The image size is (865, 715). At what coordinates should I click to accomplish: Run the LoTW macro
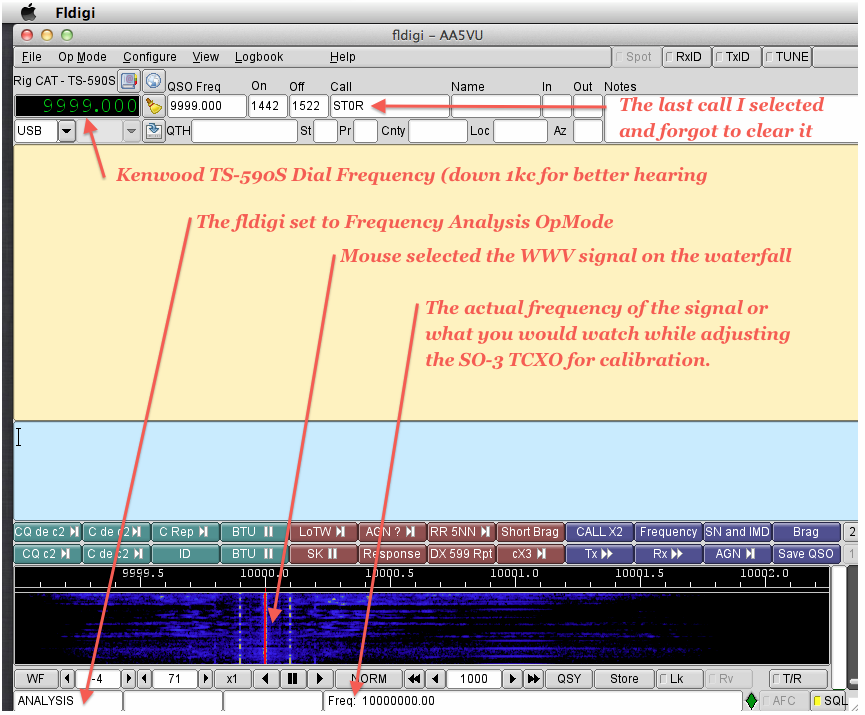point(323,532)
